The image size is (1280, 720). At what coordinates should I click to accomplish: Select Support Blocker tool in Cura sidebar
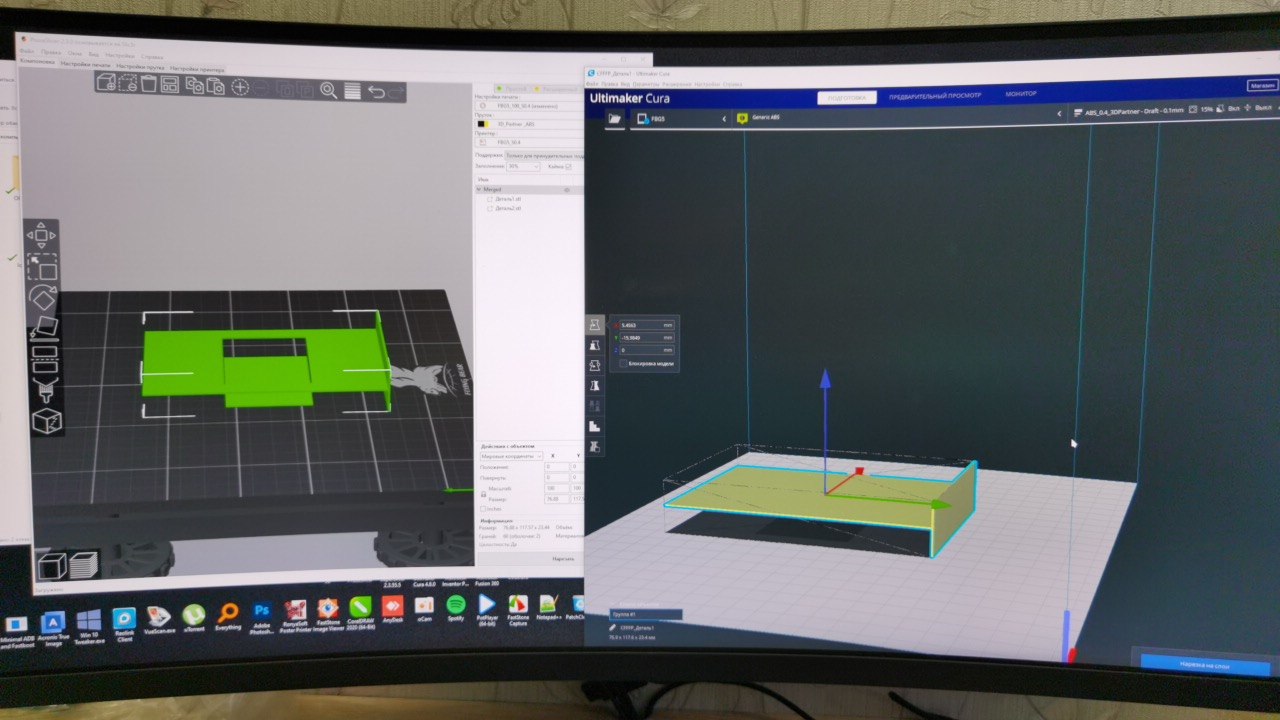point(595,447)
